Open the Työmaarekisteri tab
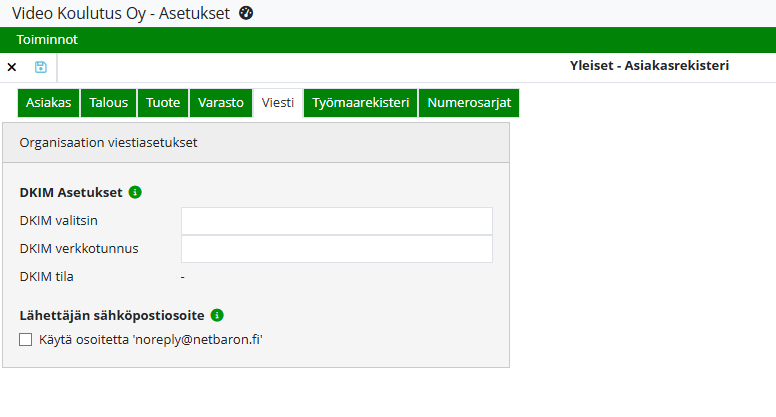Screen dimensions: 776x417 click(x=360, y=103)
